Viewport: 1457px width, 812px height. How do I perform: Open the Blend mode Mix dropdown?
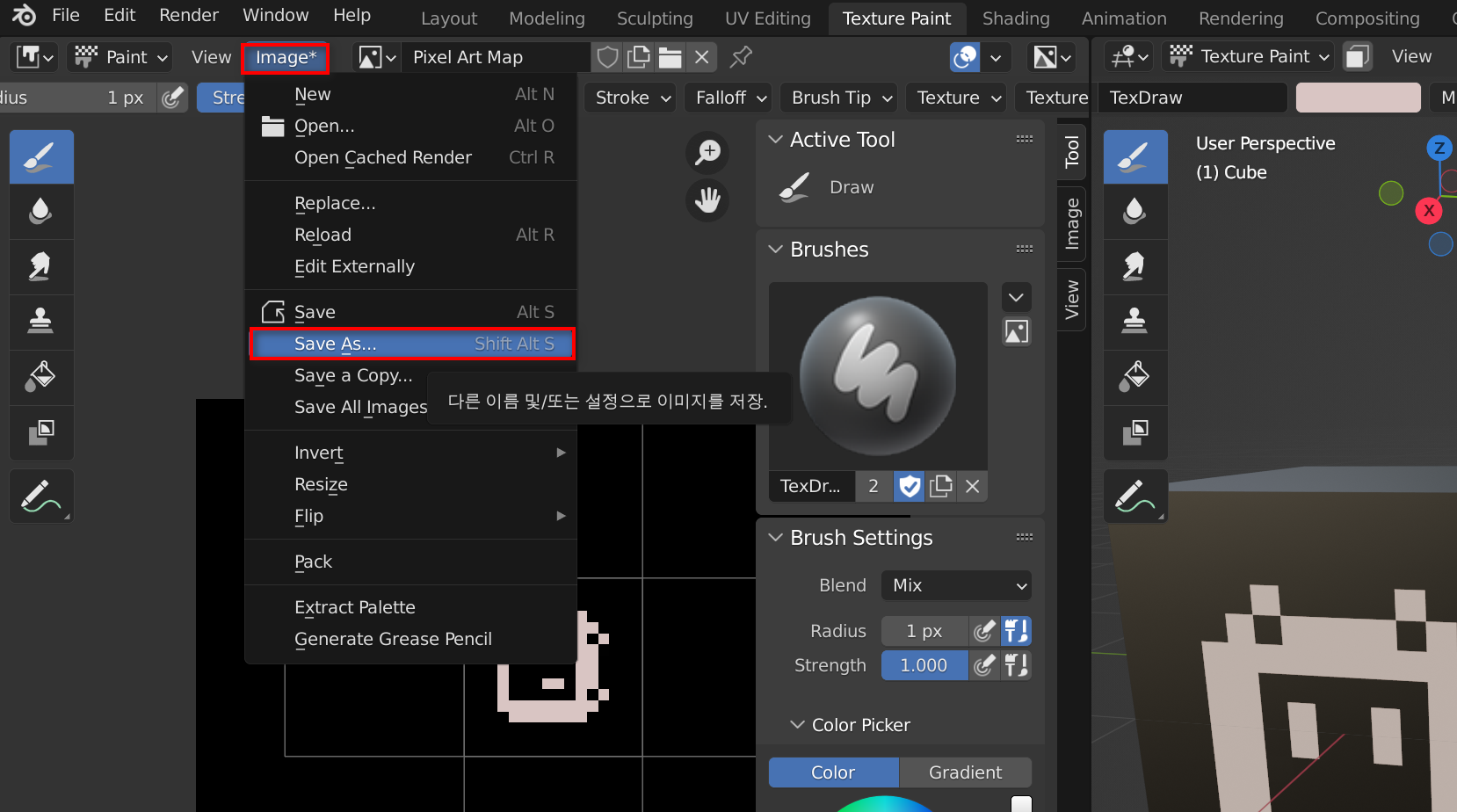(x=956, y=585)
